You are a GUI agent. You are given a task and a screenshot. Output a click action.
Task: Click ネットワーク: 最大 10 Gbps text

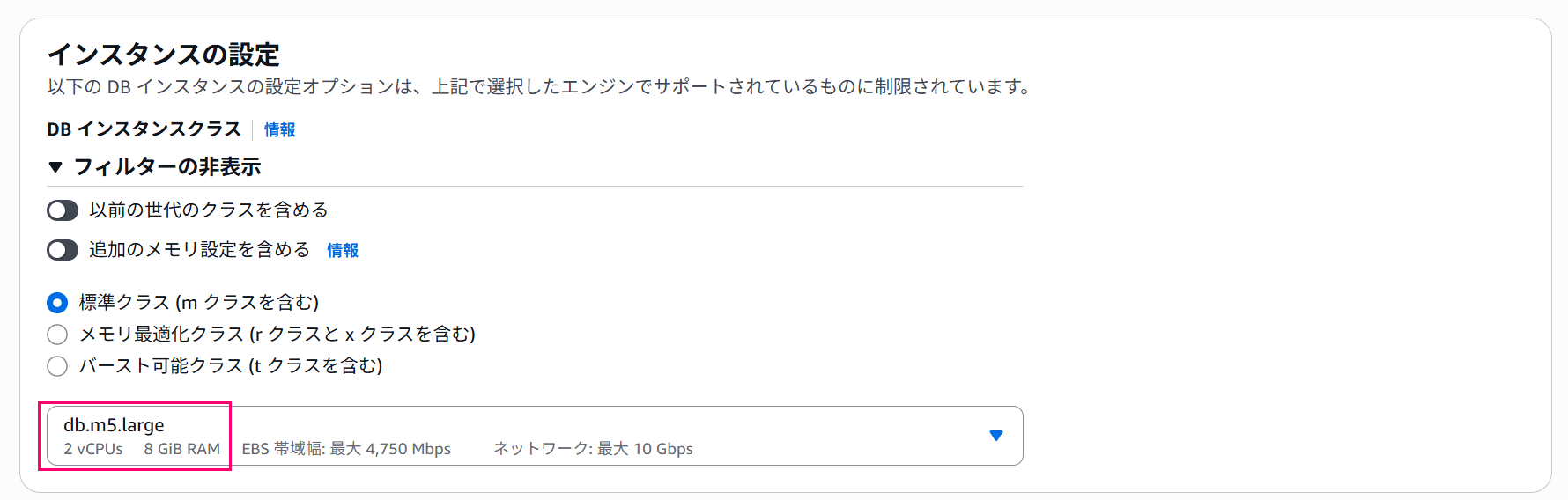click(593, 449)
